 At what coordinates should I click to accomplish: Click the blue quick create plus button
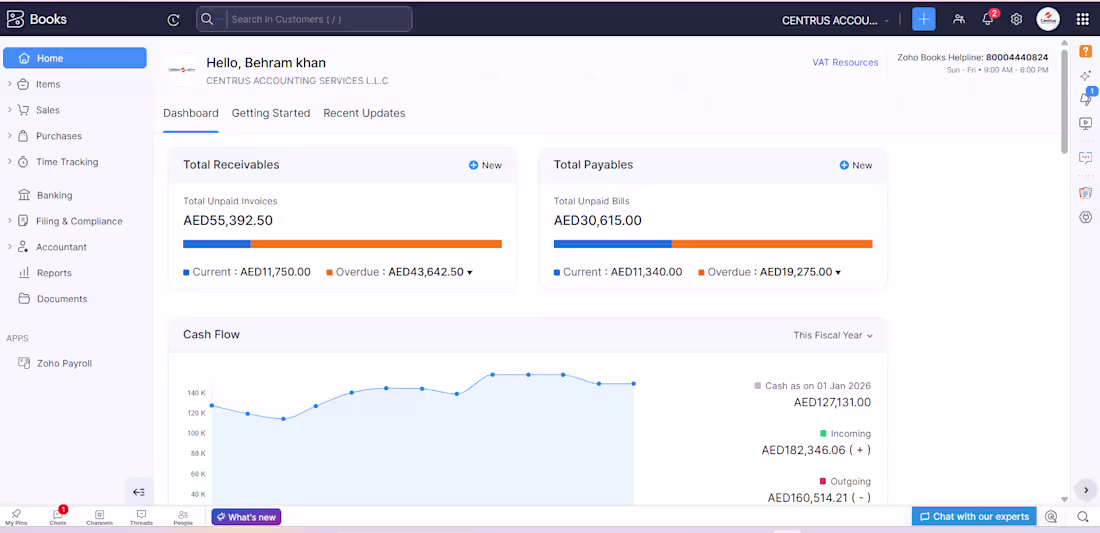[x=924, y=19]
